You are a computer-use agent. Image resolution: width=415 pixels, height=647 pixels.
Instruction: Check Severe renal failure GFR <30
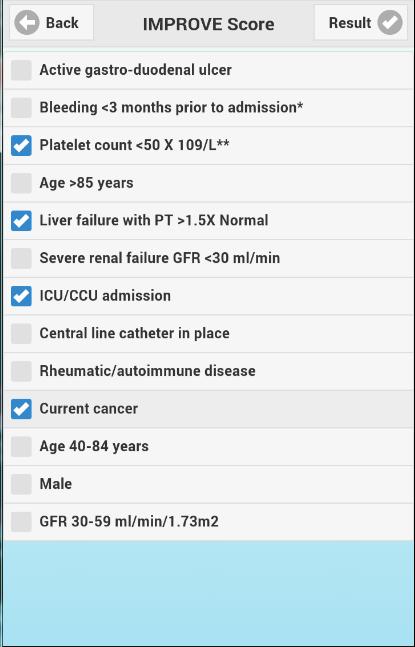point(21,258)
